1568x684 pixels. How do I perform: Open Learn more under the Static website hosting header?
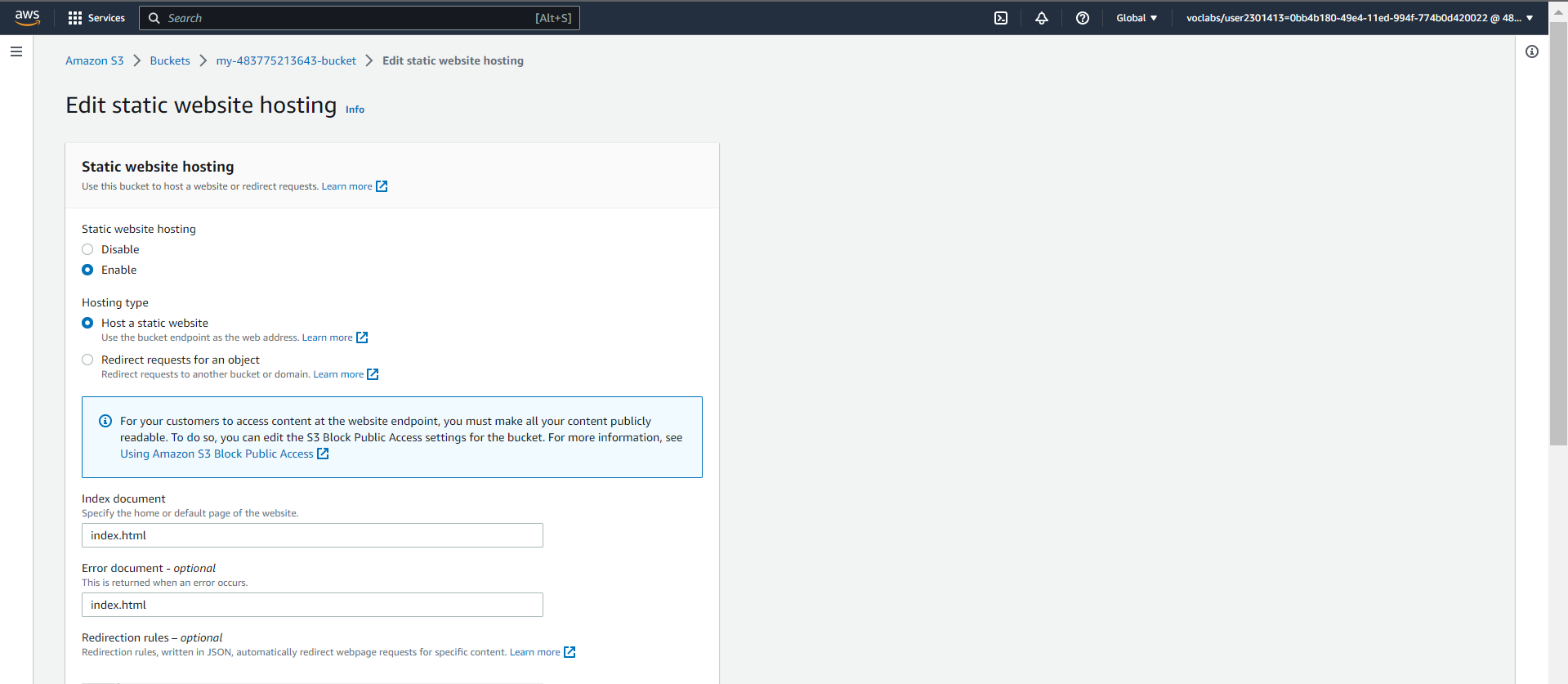[346, 186]
